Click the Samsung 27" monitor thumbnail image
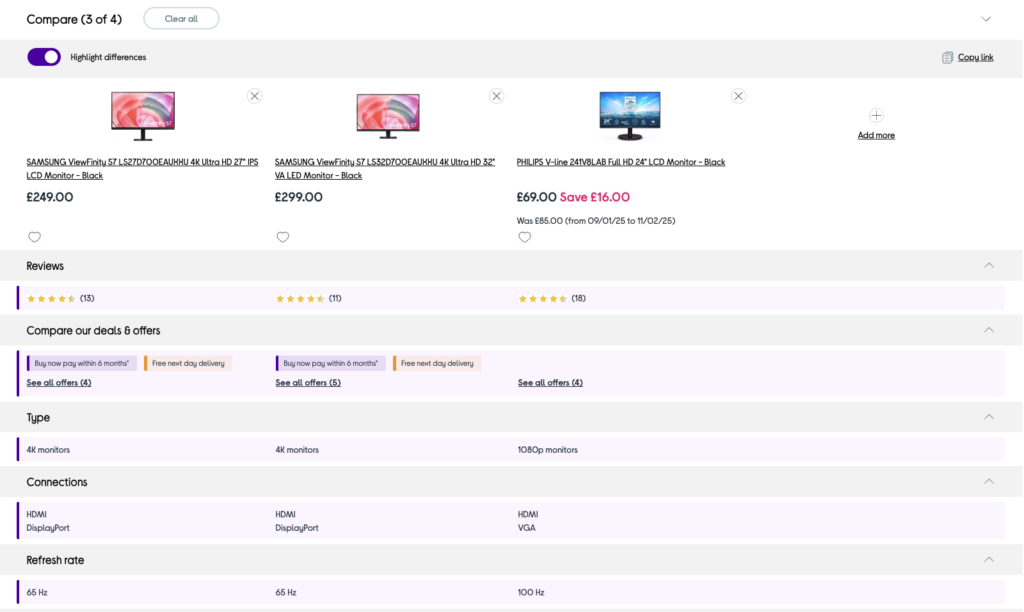This screenshot has width=1024, height=612. (x=143, y=116)
